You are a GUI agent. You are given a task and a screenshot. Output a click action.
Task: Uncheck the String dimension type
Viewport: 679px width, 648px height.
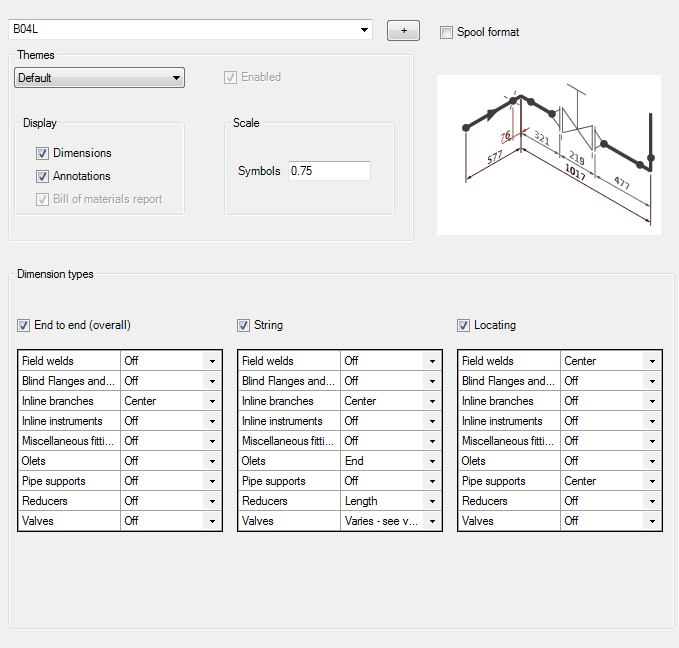[x=244, y=325]
